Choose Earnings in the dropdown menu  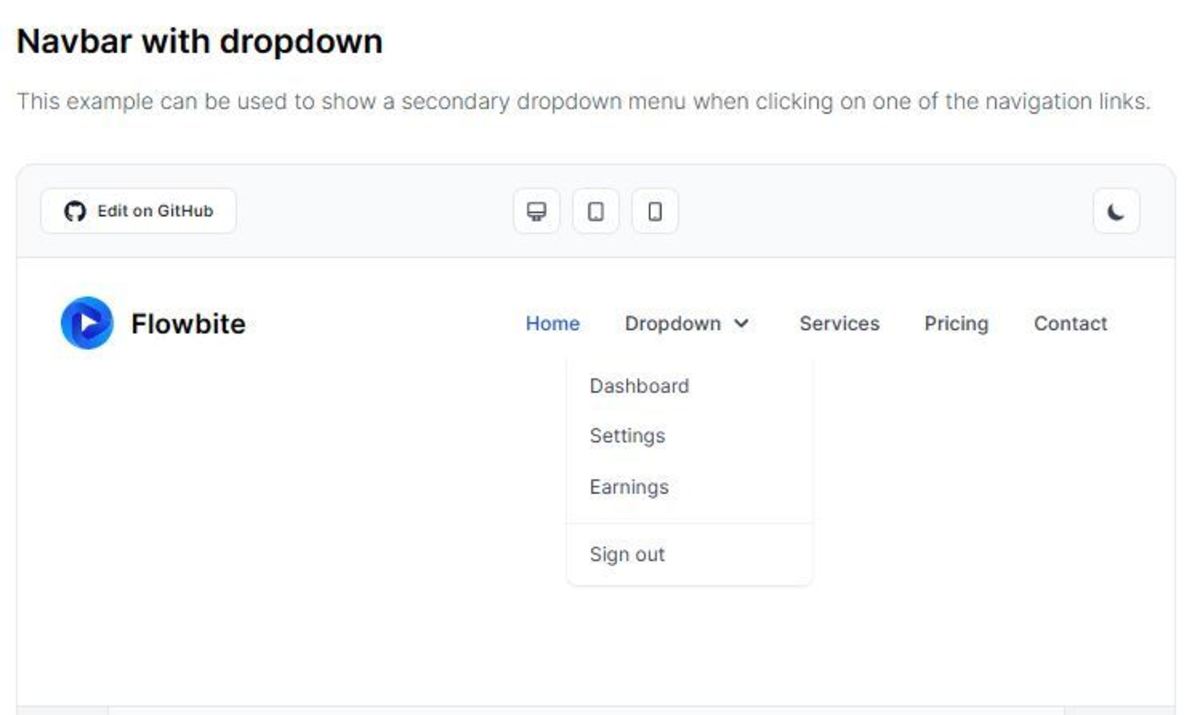[629, 487]
